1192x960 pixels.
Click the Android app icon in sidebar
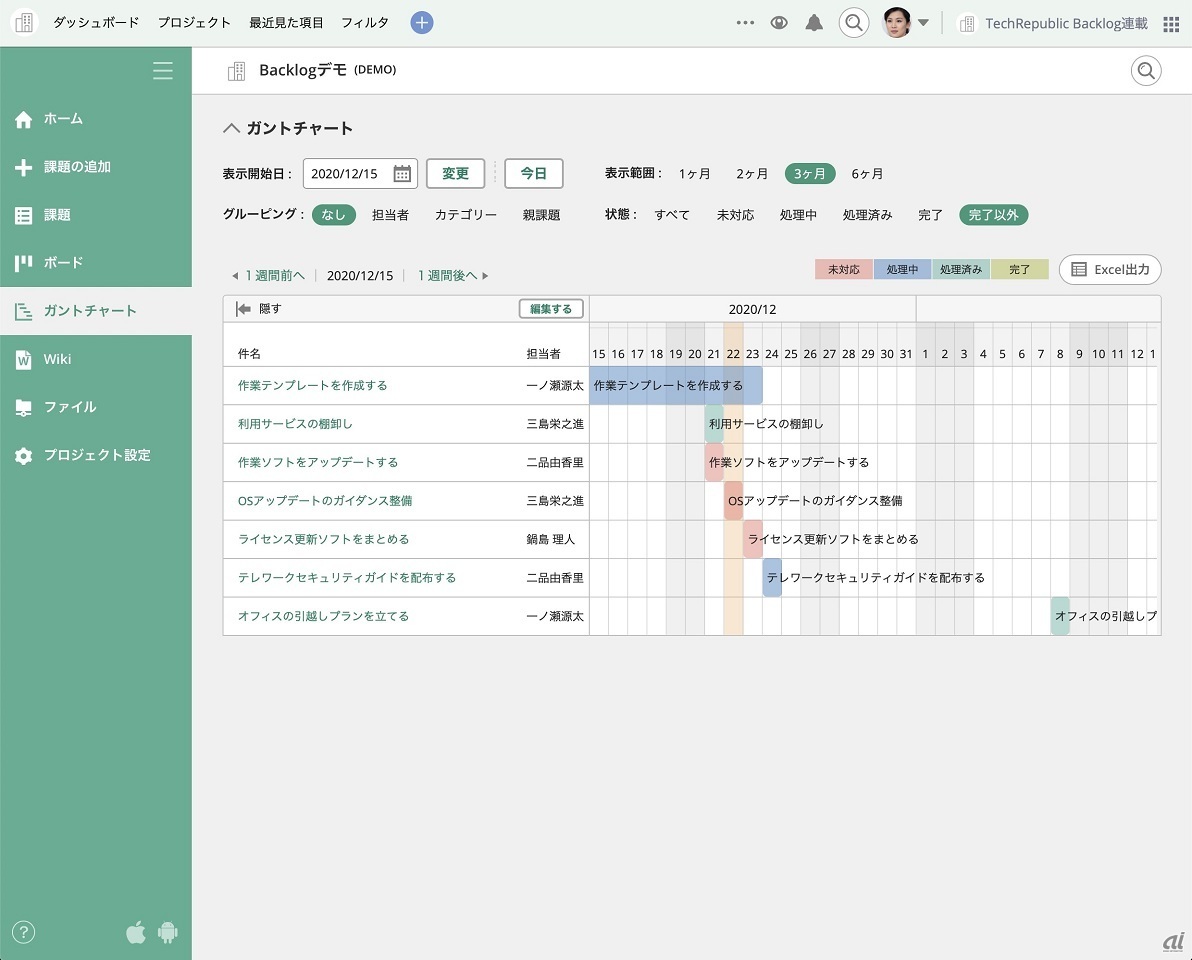[x=168, y=933]
